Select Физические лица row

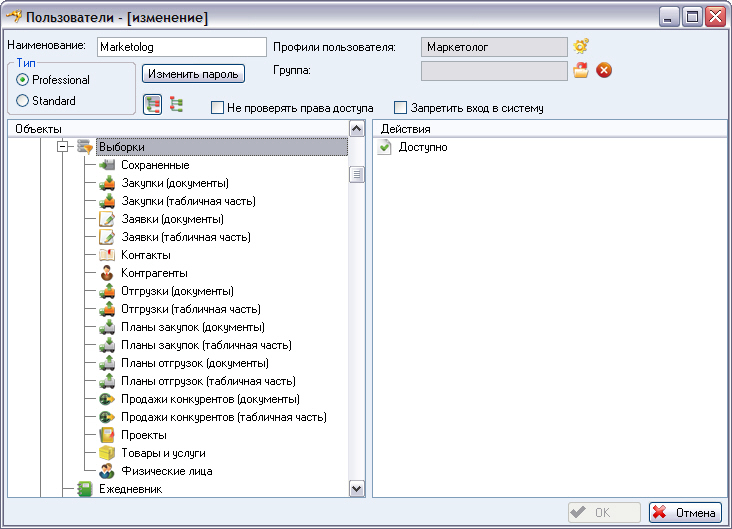[167, 471]
